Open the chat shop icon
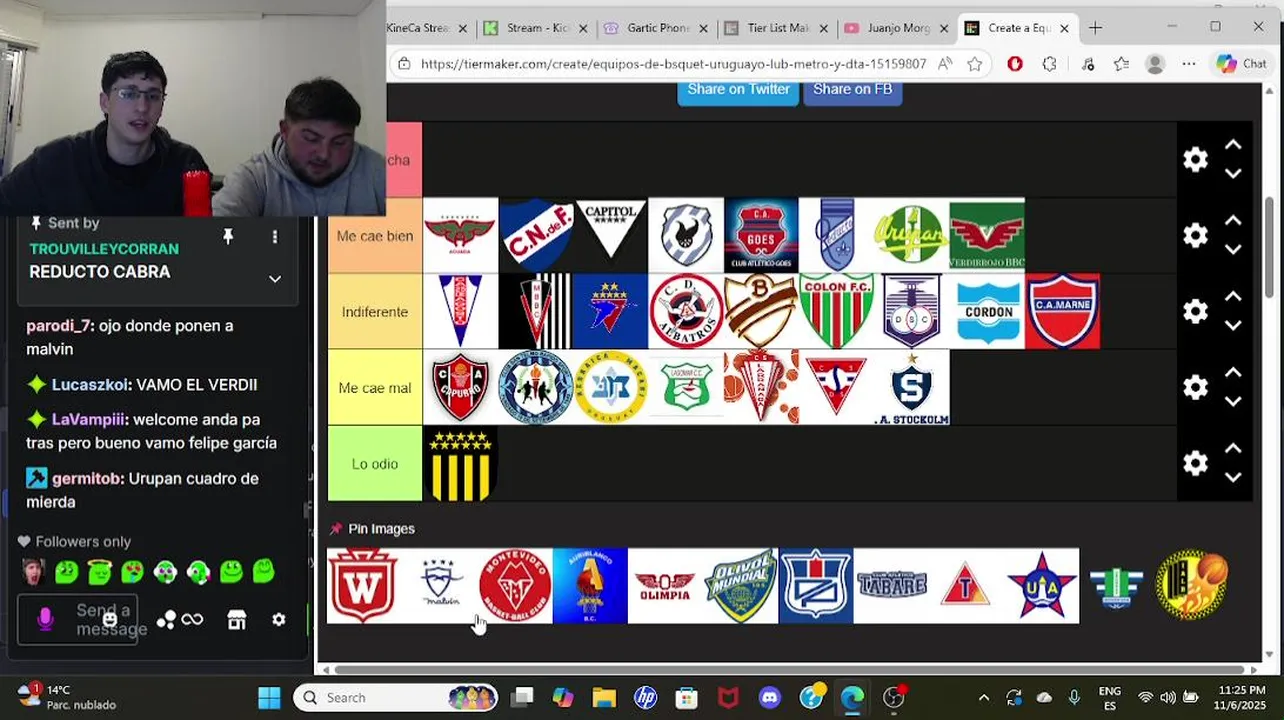 click(237, 620)
